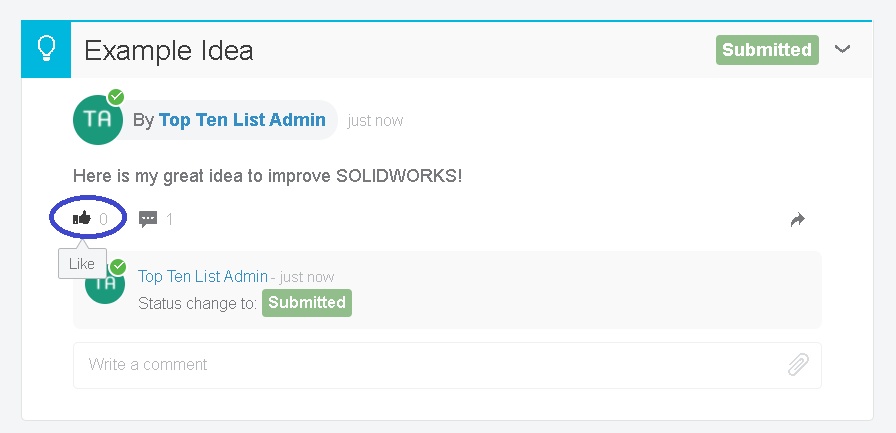Image resolution: width=896 pixels, height=433 pixels.
Task: Open the Top Ten List Admin link in the comment
Action: tap(203, 276)
